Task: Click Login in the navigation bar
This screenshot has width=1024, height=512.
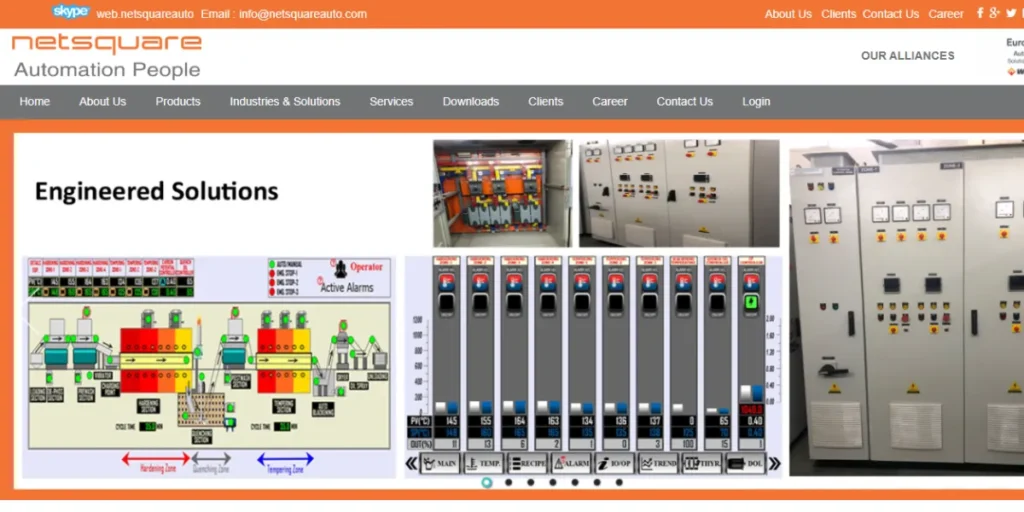Action: [x=756, y=101]
